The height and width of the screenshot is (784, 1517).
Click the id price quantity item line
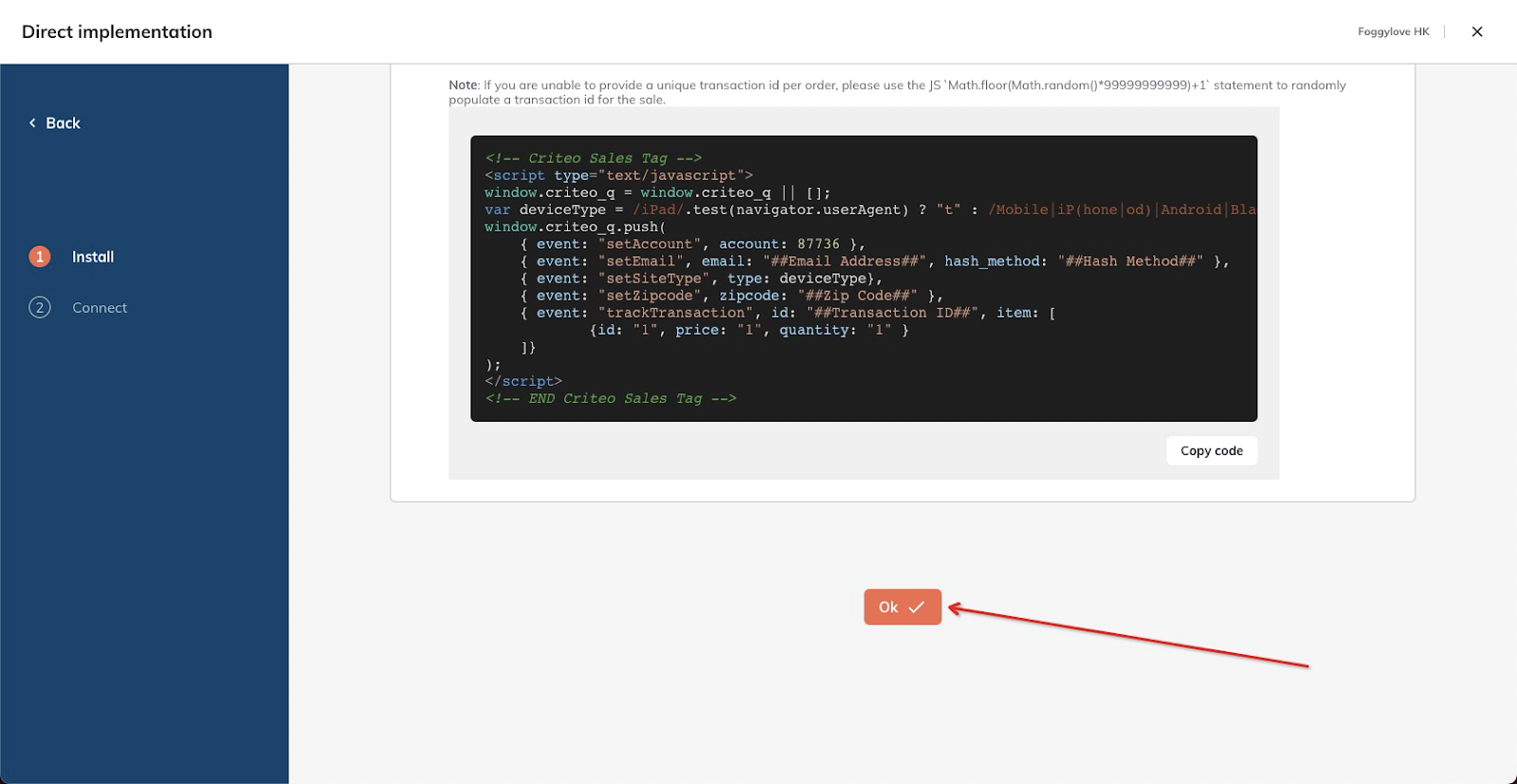[749, 330]
